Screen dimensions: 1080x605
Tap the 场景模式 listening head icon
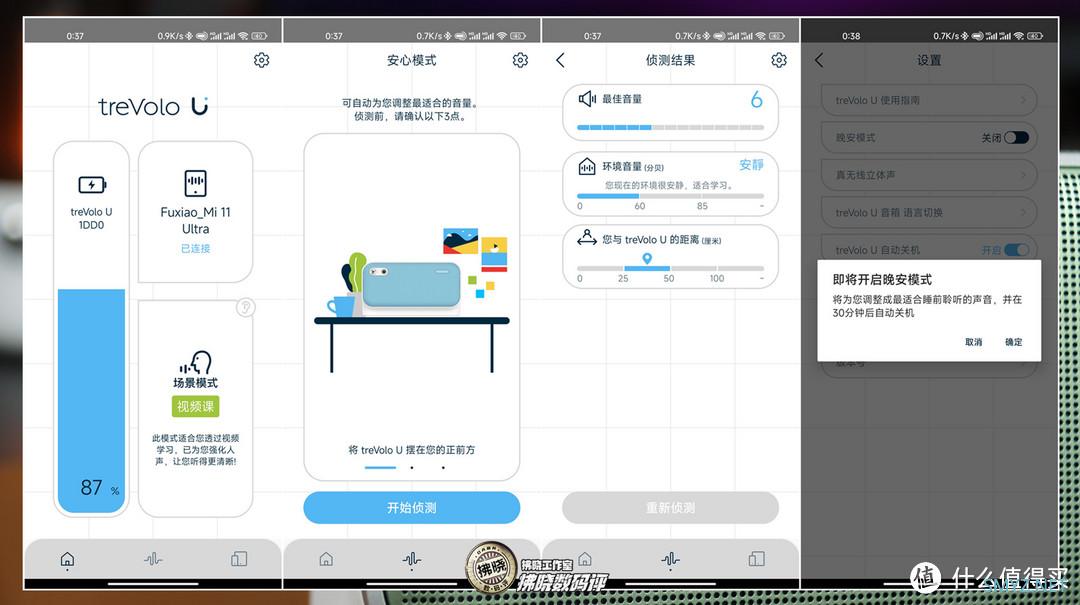point(196,362)
